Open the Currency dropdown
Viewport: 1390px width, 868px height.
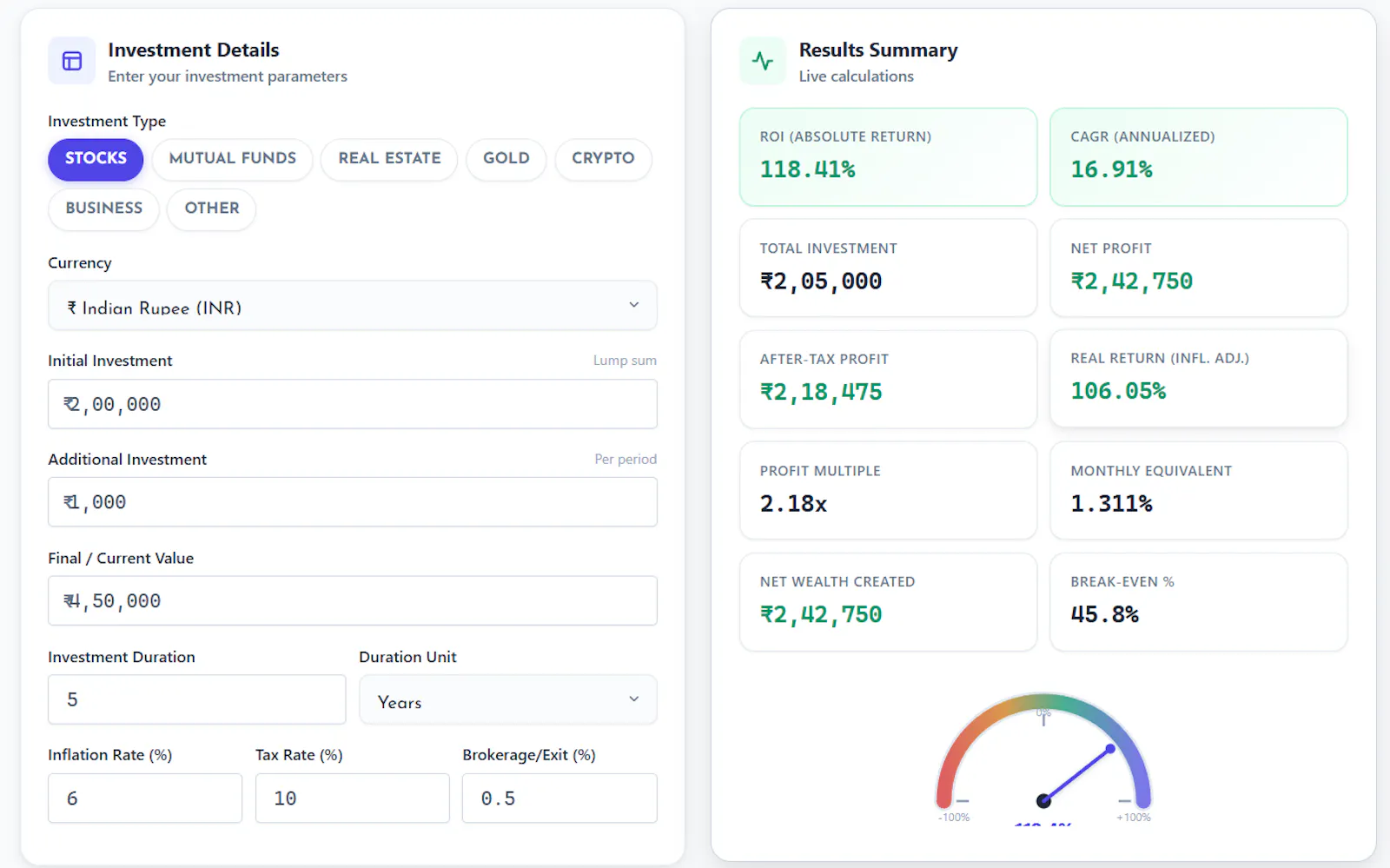point(353,306)
